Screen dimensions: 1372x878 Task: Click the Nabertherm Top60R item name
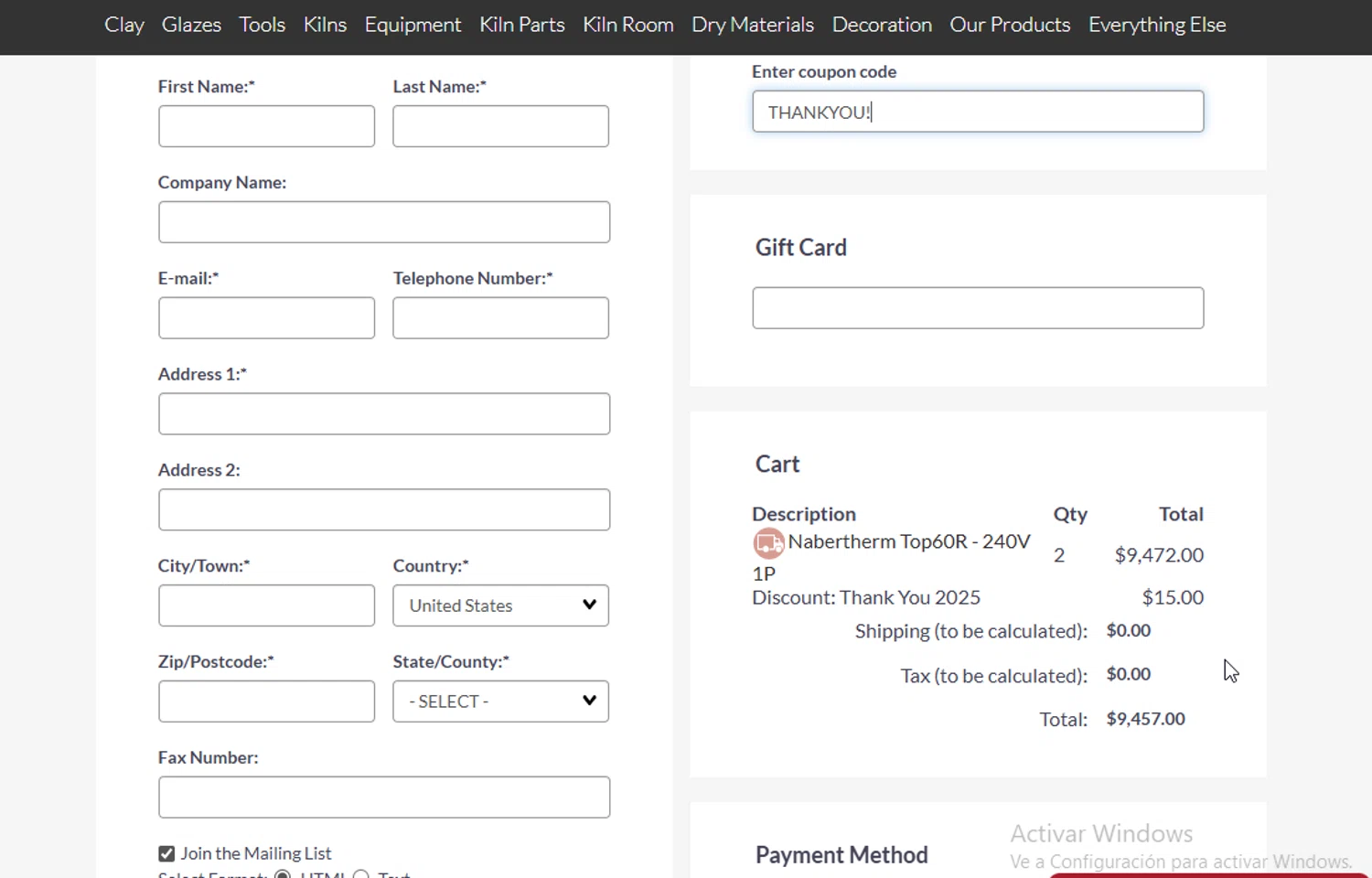click(891, 557)
